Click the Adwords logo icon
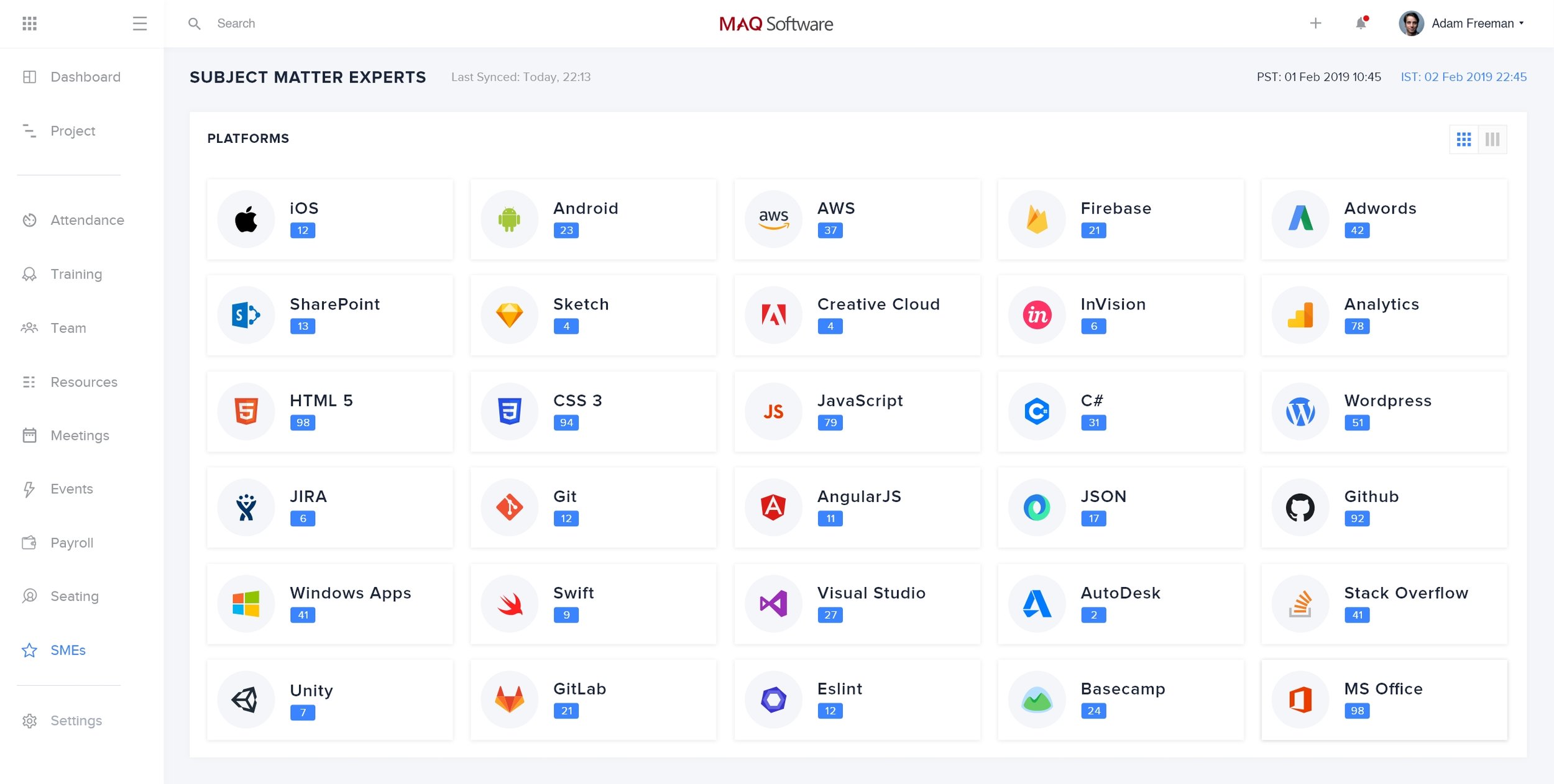Image resolution: width=1554 pixels, height=784 pixels. coord(1300,219)
